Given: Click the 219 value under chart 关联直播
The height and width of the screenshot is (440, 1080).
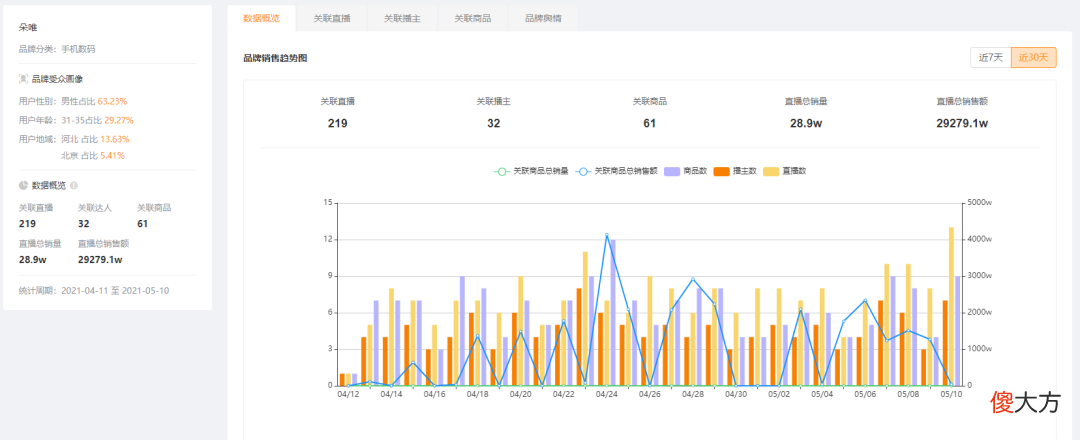Looking at the screenshot, I should tap(338, 124).
